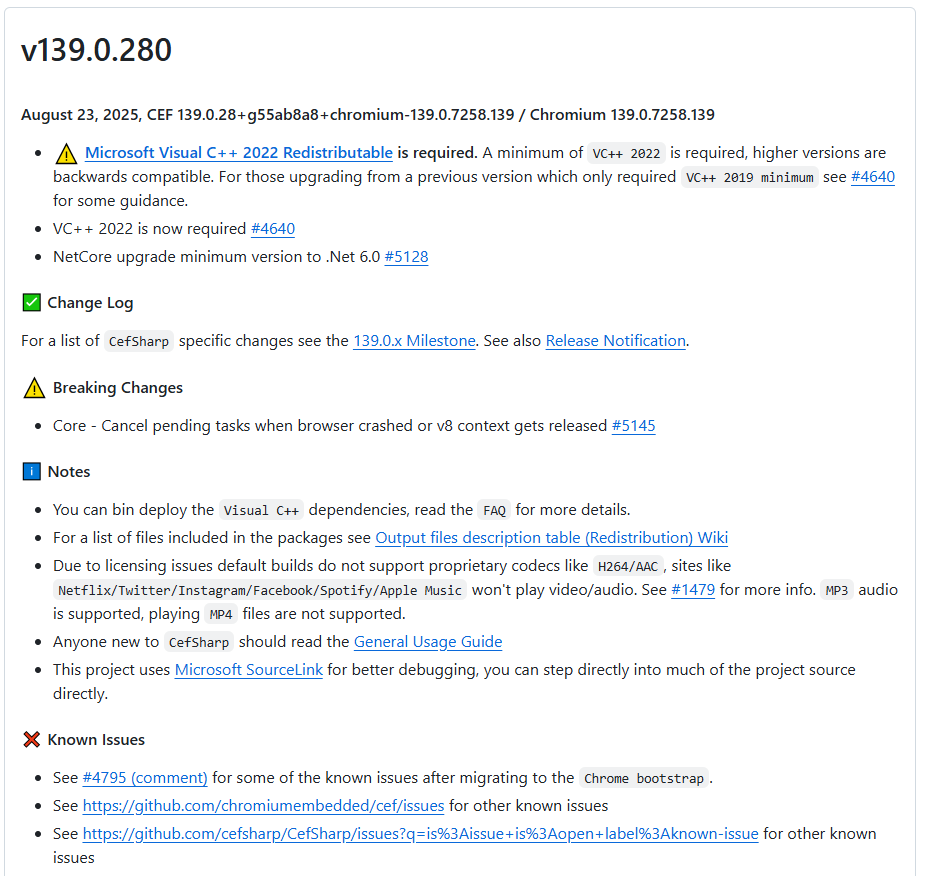Click the red X icon beside Known Issues

point(31,740)
